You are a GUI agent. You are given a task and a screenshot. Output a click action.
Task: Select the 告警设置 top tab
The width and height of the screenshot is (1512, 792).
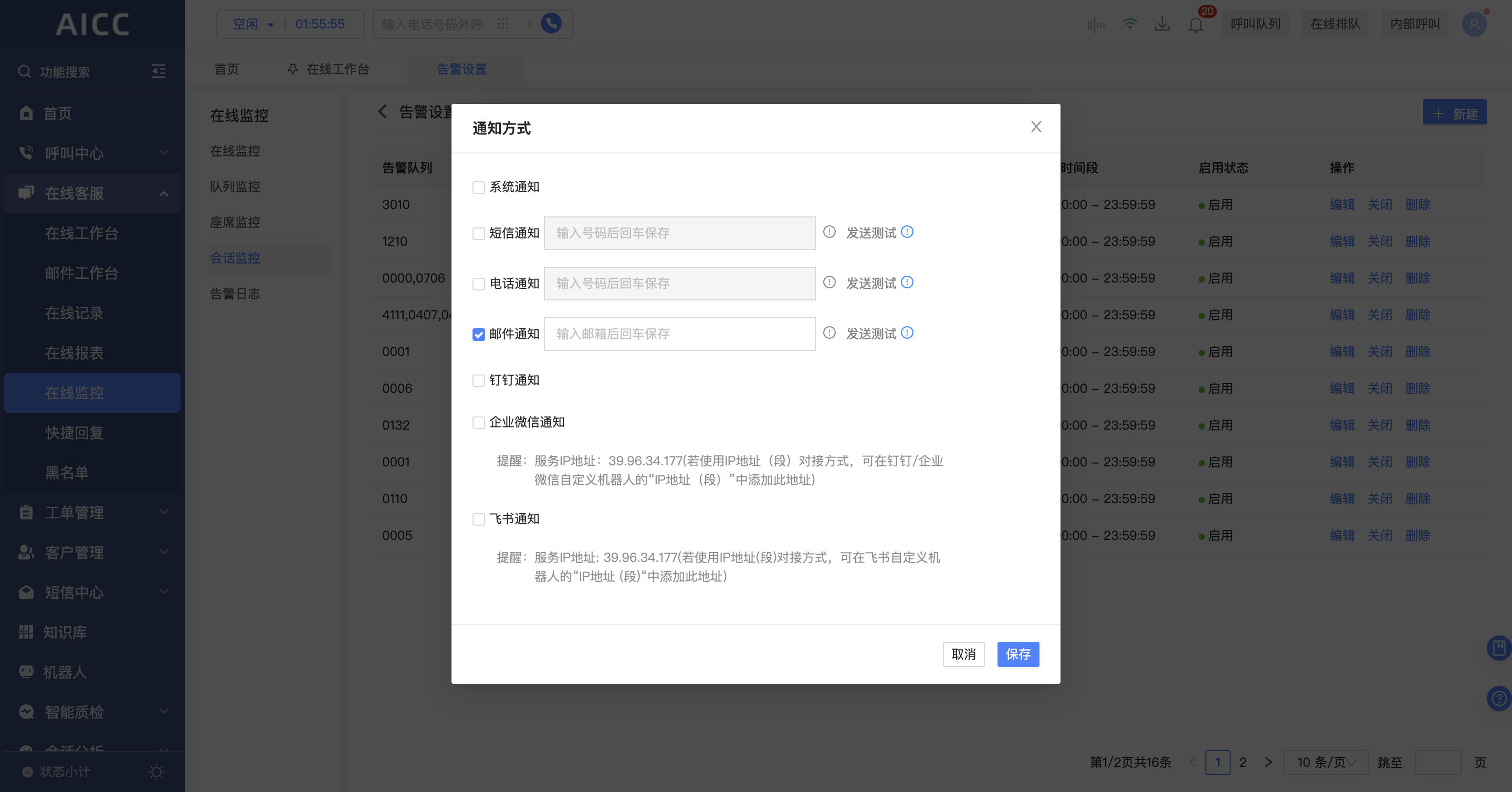(462, 69)
